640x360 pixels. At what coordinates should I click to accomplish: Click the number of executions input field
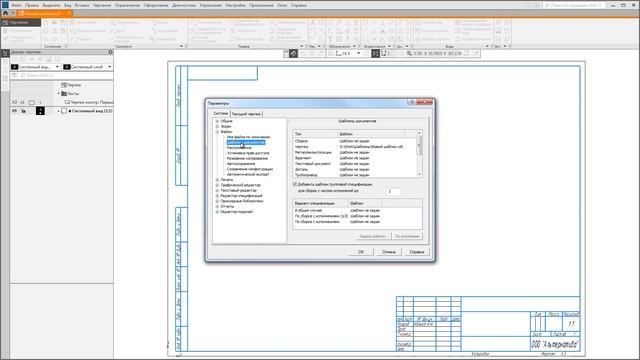coord(393,191)
